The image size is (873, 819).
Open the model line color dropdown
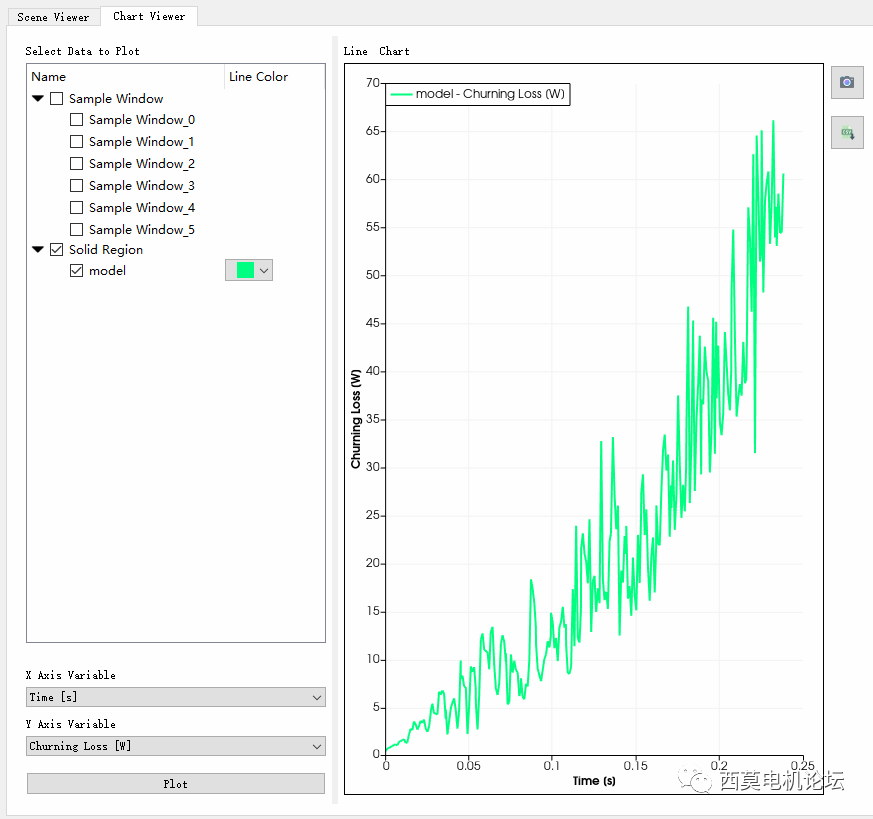coord(249,270)
